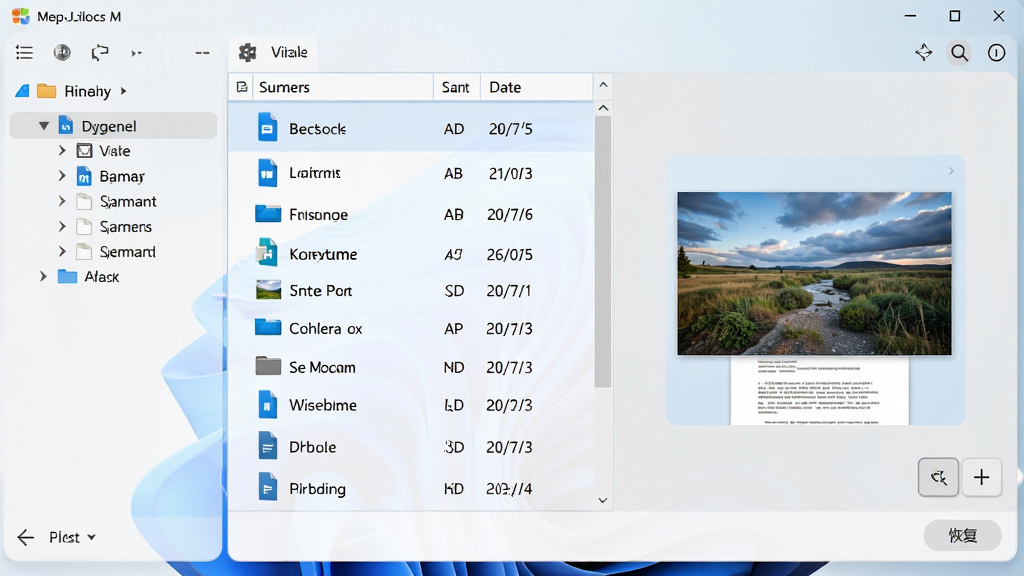The height and width of the screenshot is (576, 1024).
Task: Click the plus add button
Action: tap(981, 477)
